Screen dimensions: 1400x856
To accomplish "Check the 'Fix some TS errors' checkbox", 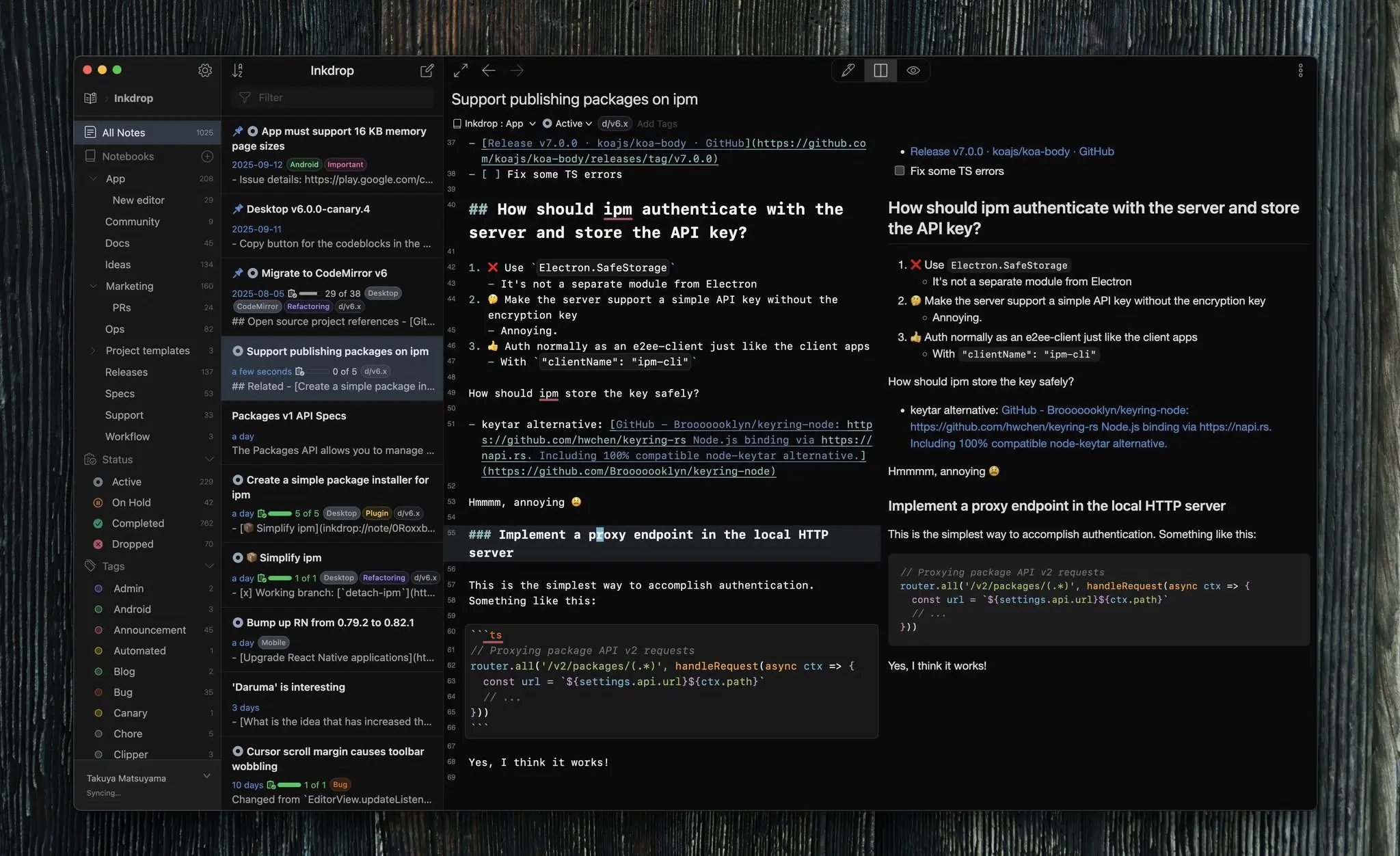I will tap(900, 171).
